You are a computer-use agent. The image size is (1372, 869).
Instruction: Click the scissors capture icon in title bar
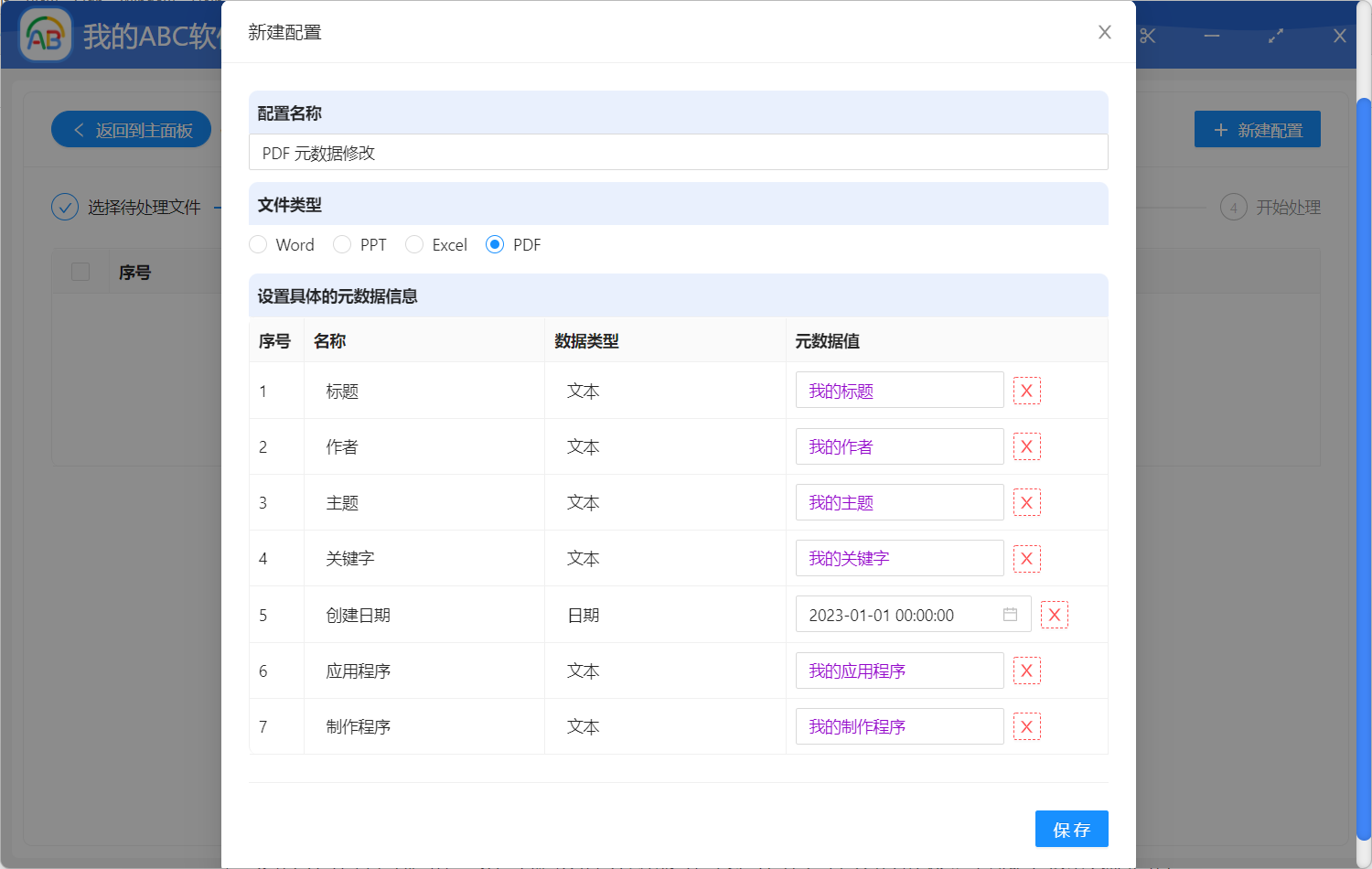point(1148,36)
